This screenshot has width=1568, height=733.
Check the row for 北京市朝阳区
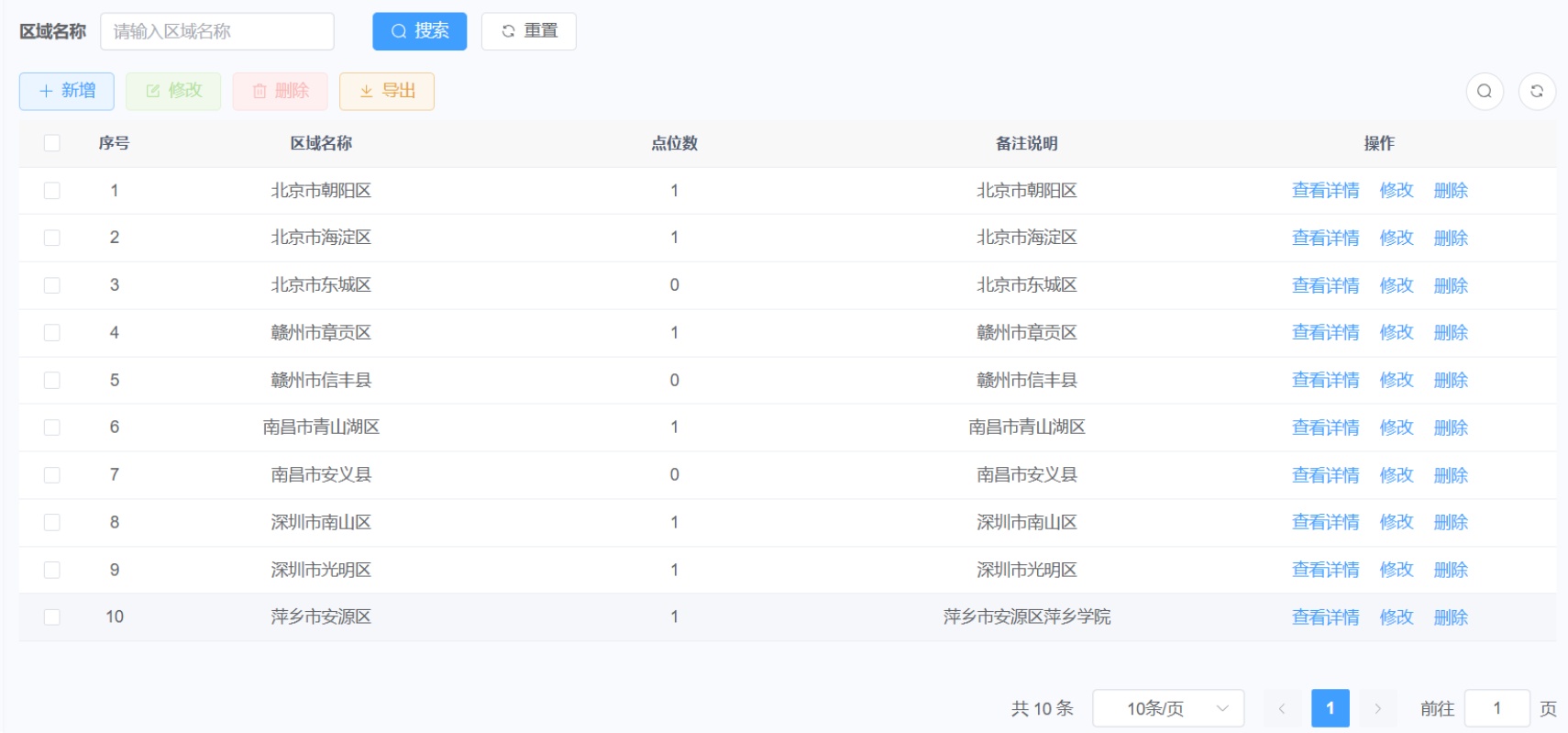click(x=52, y=191)
